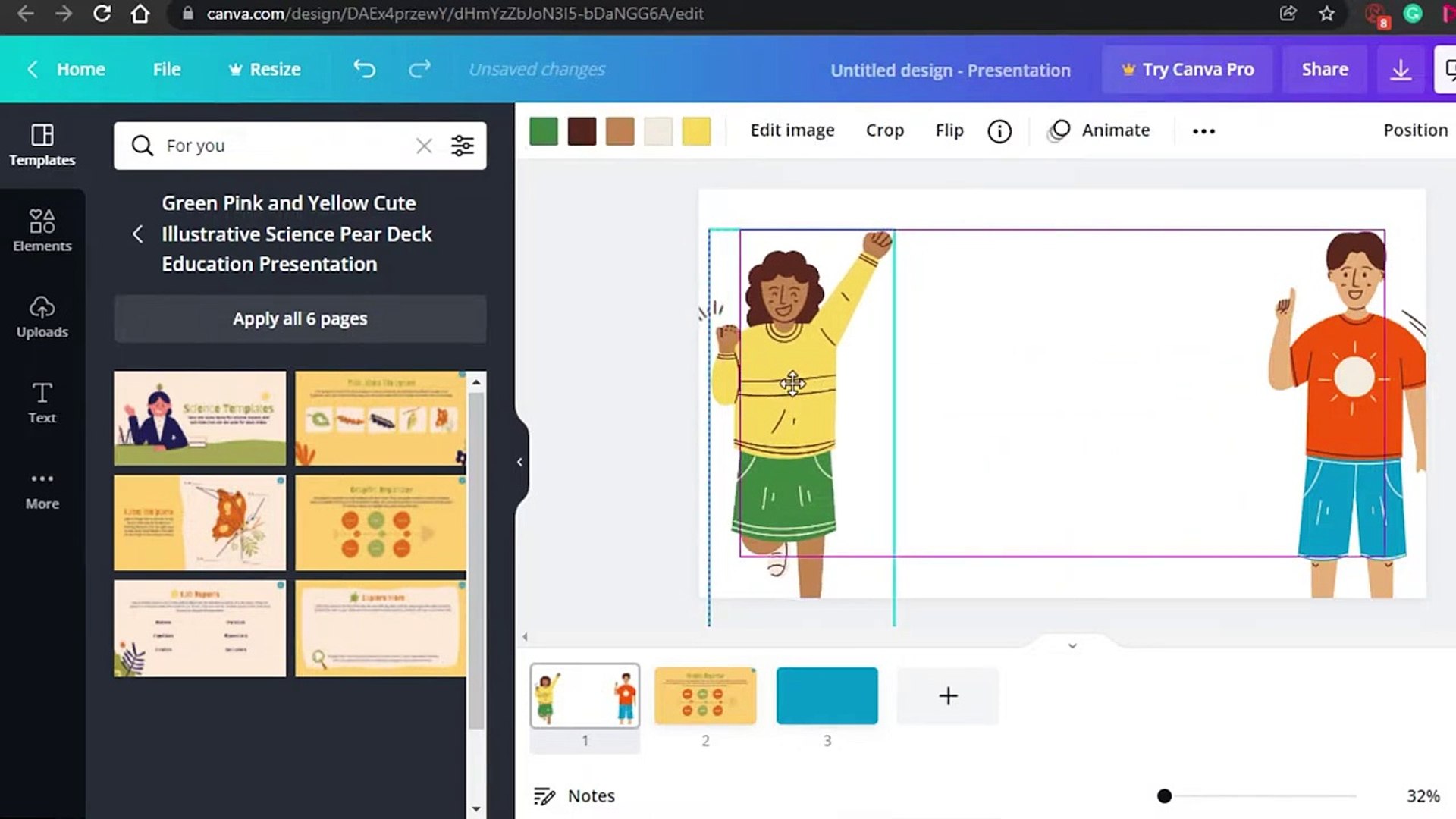Undo the last change
Image resolution: width=1456 pixels, height=819 pixels.
coord(364,69)
